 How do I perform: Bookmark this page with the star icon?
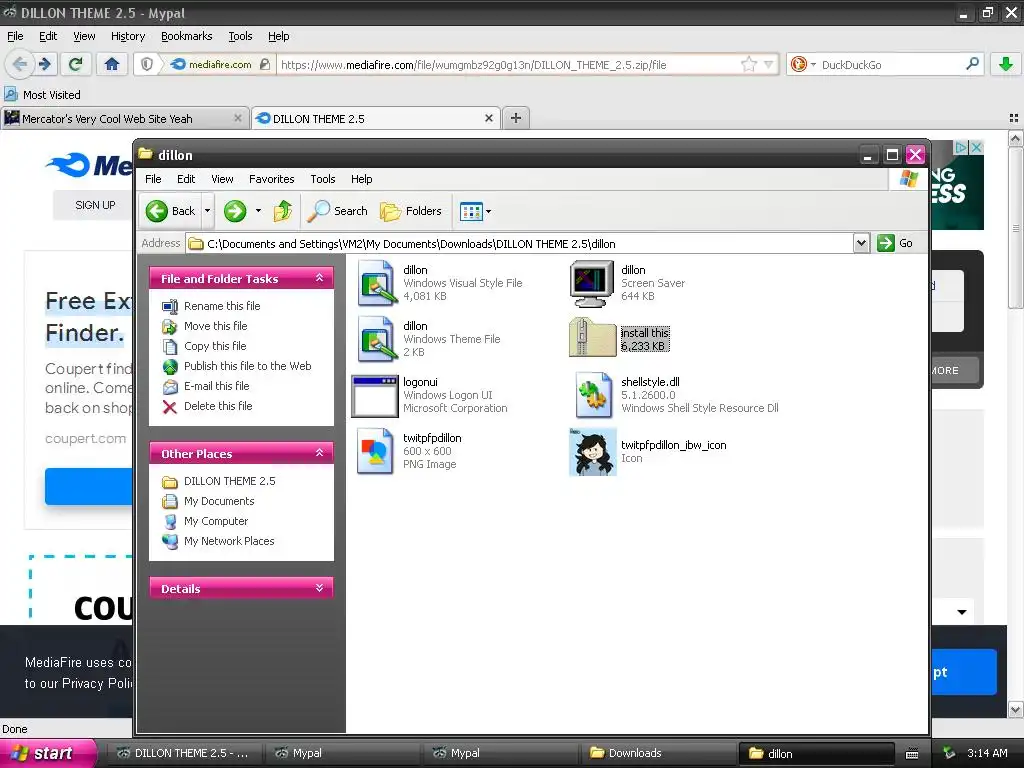click(748, 64)
